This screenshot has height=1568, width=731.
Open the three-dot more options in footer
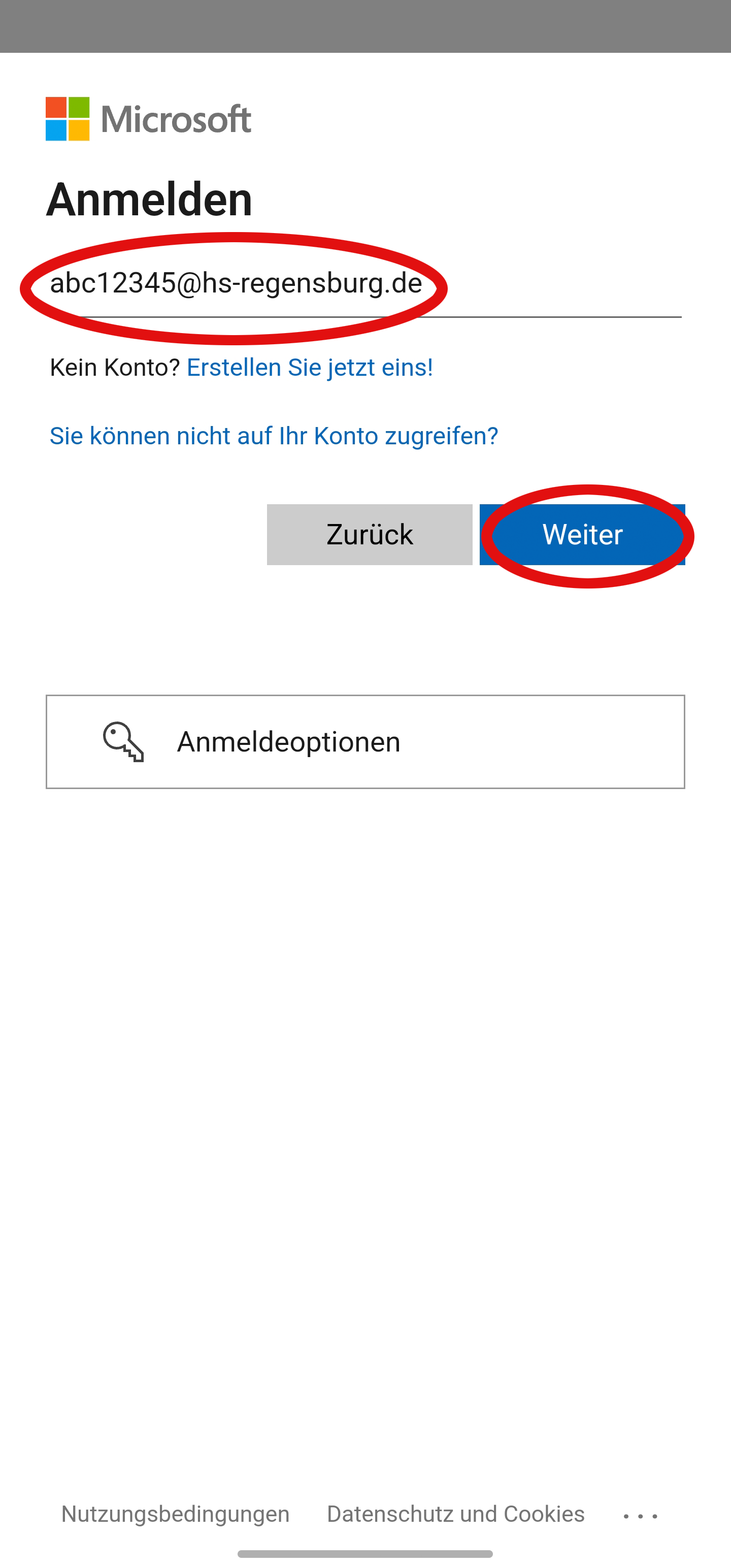(640, 1516)
